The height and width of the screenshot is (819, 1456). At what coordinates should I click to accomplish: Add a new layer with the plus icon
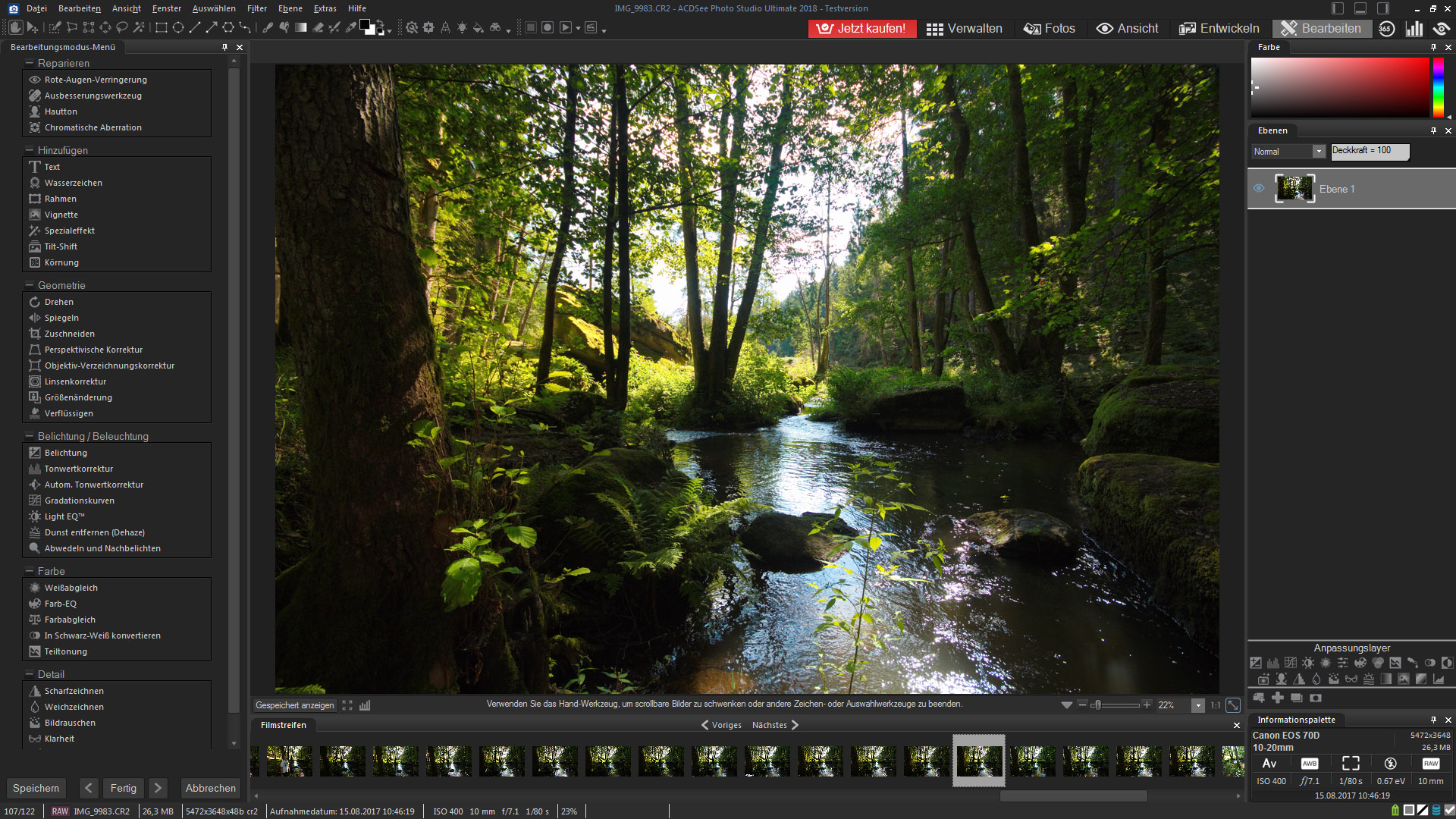coord(1278,697)
